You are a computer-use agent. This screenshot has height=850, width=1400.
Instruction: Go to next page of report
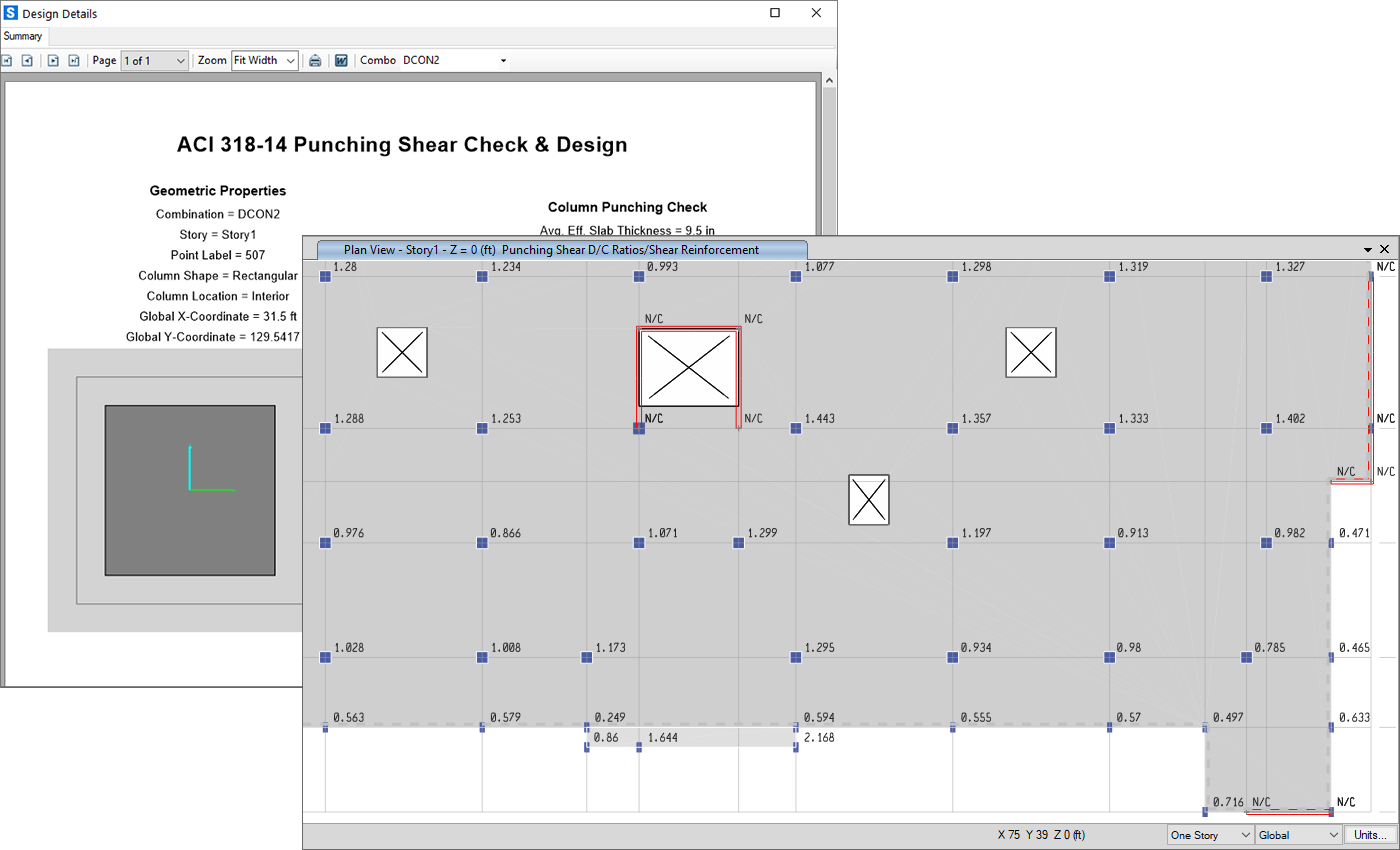[53, 61]
